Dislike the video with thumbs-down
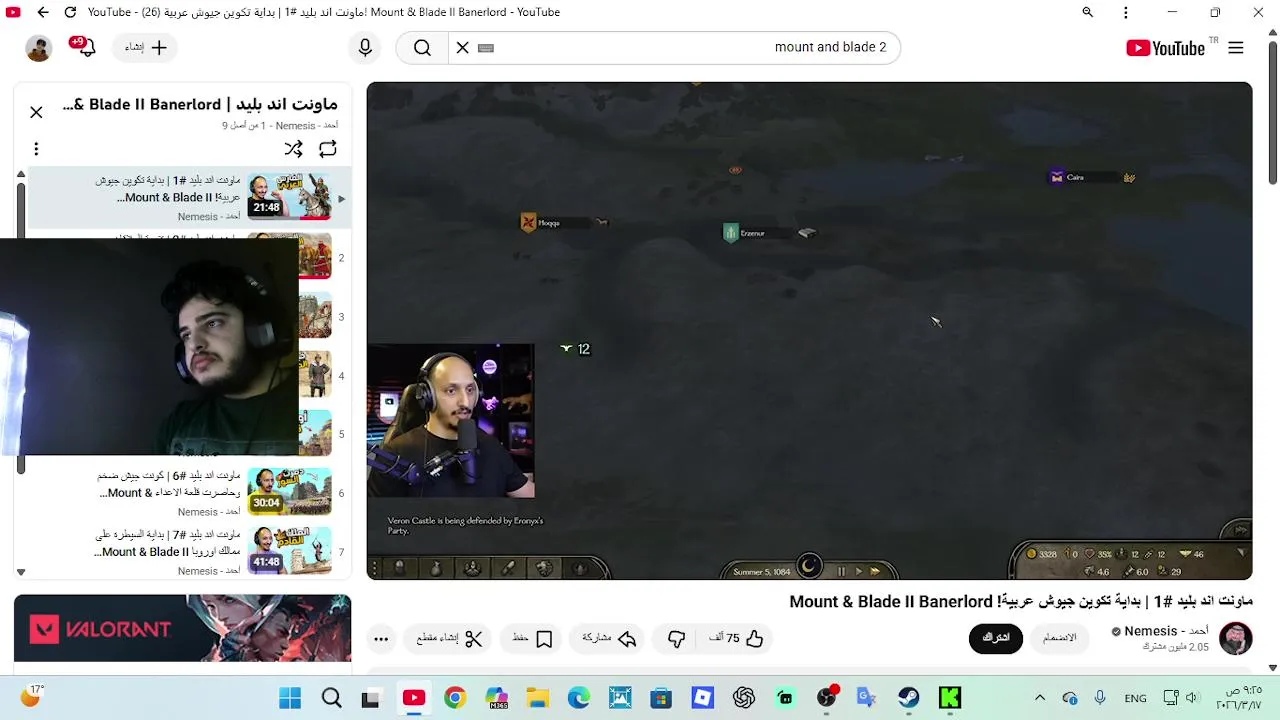The width and height of the screenshot is (1280, 720). pyautogui.click(x=677, y=638)
